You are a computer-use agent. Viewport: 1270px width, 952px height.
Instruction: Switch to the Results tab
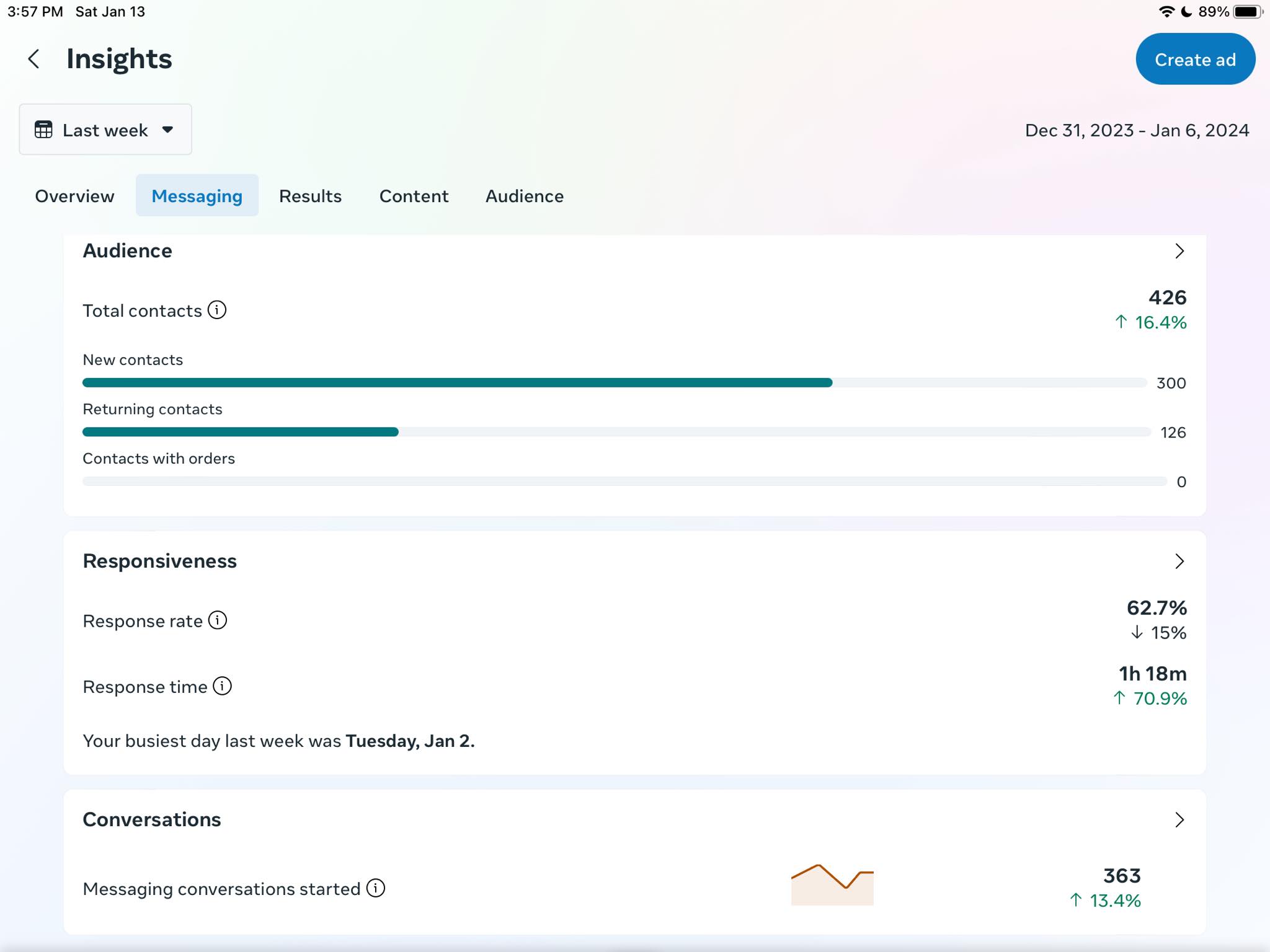310,196
